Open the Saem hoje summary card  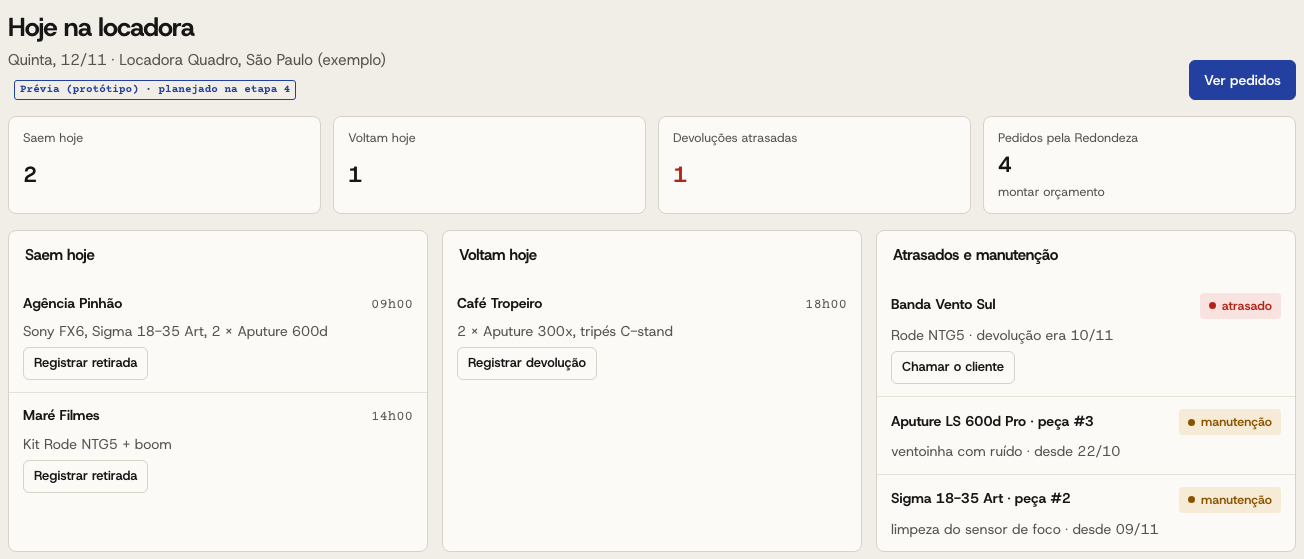[164, 165]
